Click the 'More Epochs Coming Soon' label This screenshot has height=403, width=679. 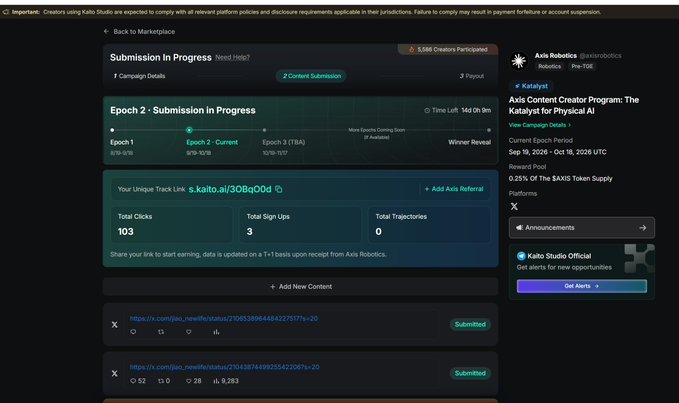pos(377,130)
